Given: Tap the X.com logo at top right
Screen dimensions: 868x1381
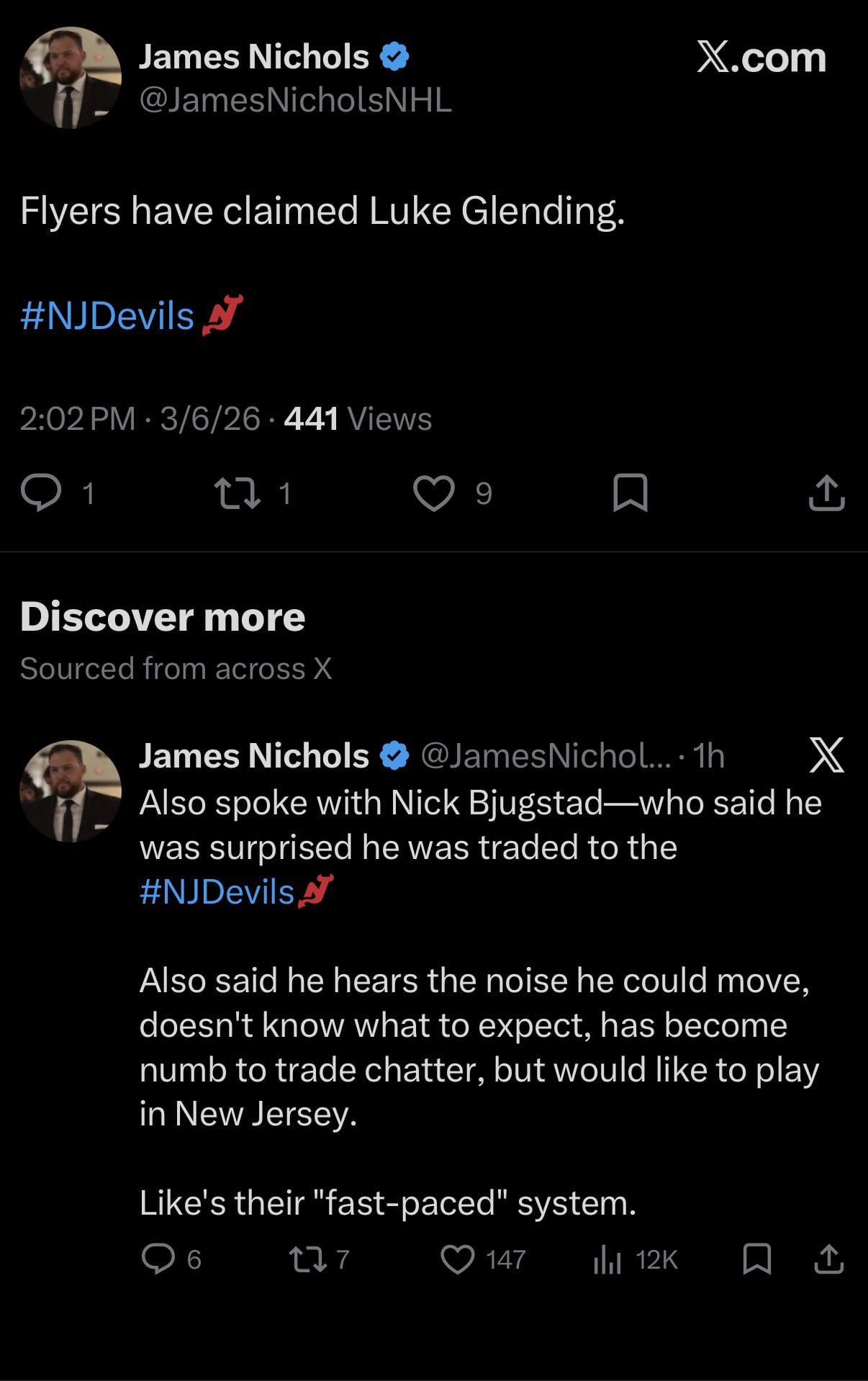Looking at the screenshot, I should coord(761,58).
